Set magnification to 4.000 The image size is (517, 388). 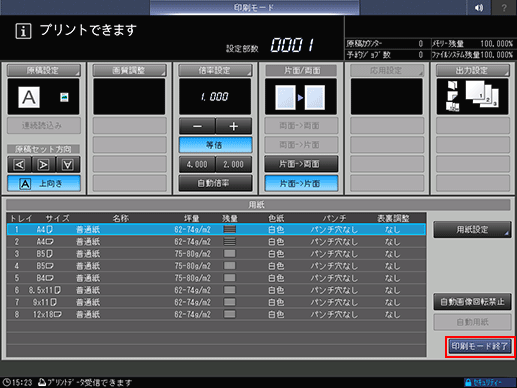pos(197,164)
